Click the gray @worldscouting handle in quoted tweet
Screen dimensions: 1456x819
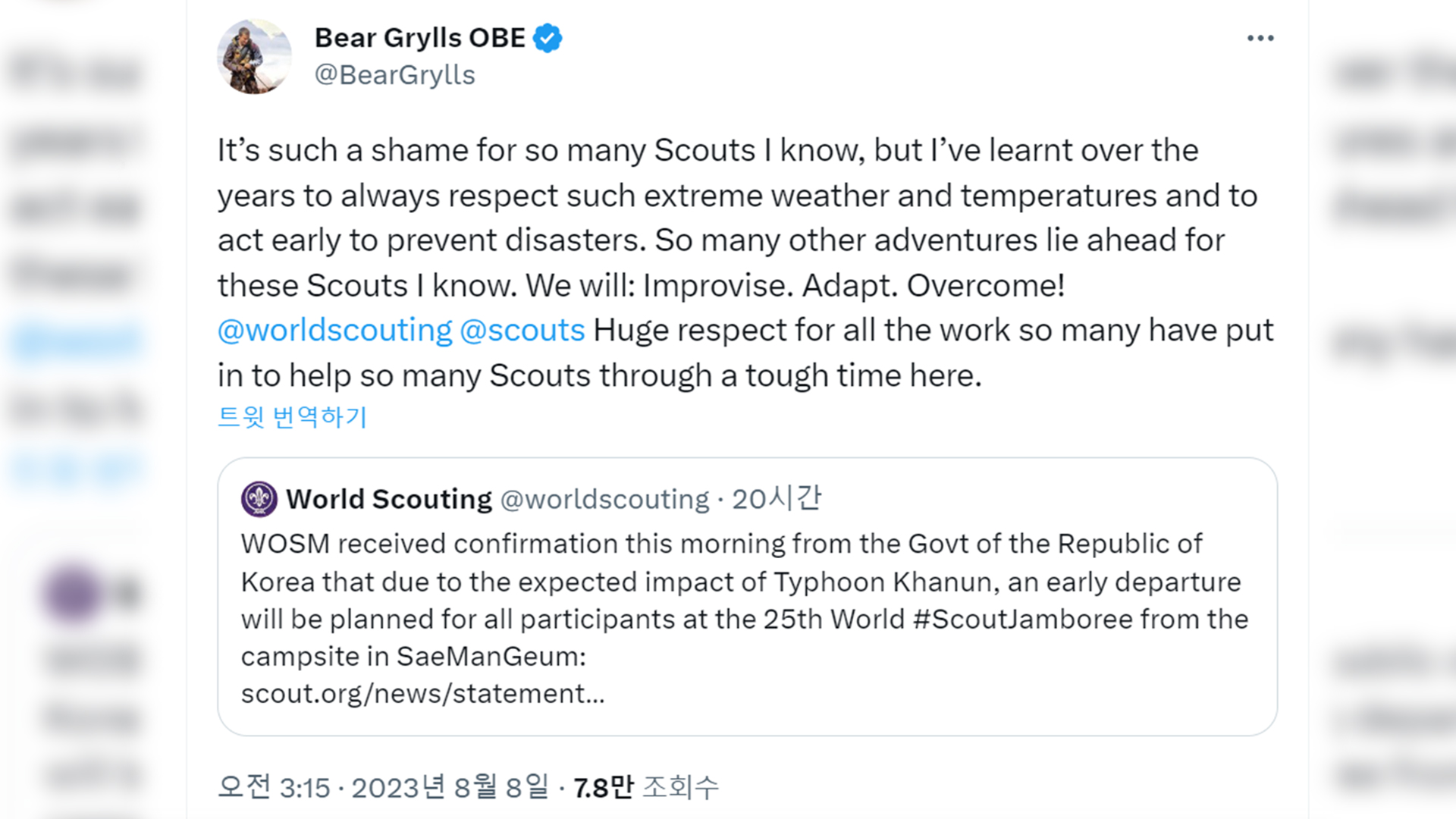coord(604,499)
